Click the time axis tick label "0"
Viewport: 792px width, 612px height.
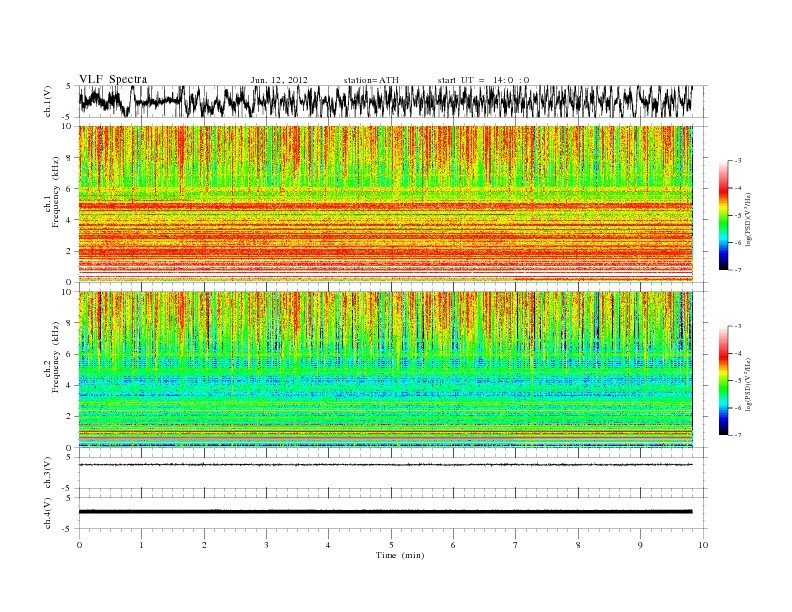pos(79,545)
